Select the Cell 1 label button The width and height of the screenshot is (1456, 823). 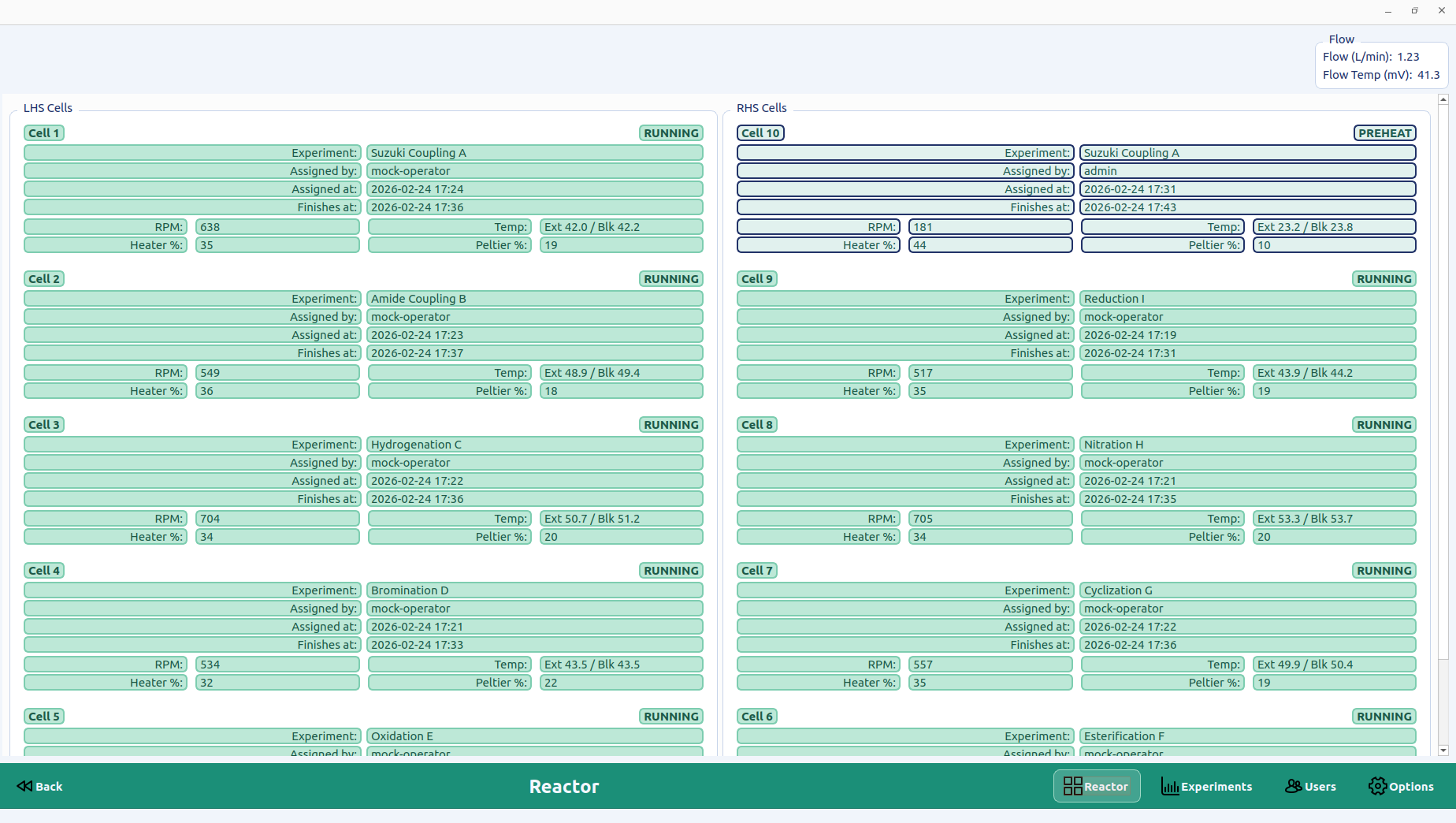coord(44,133)
